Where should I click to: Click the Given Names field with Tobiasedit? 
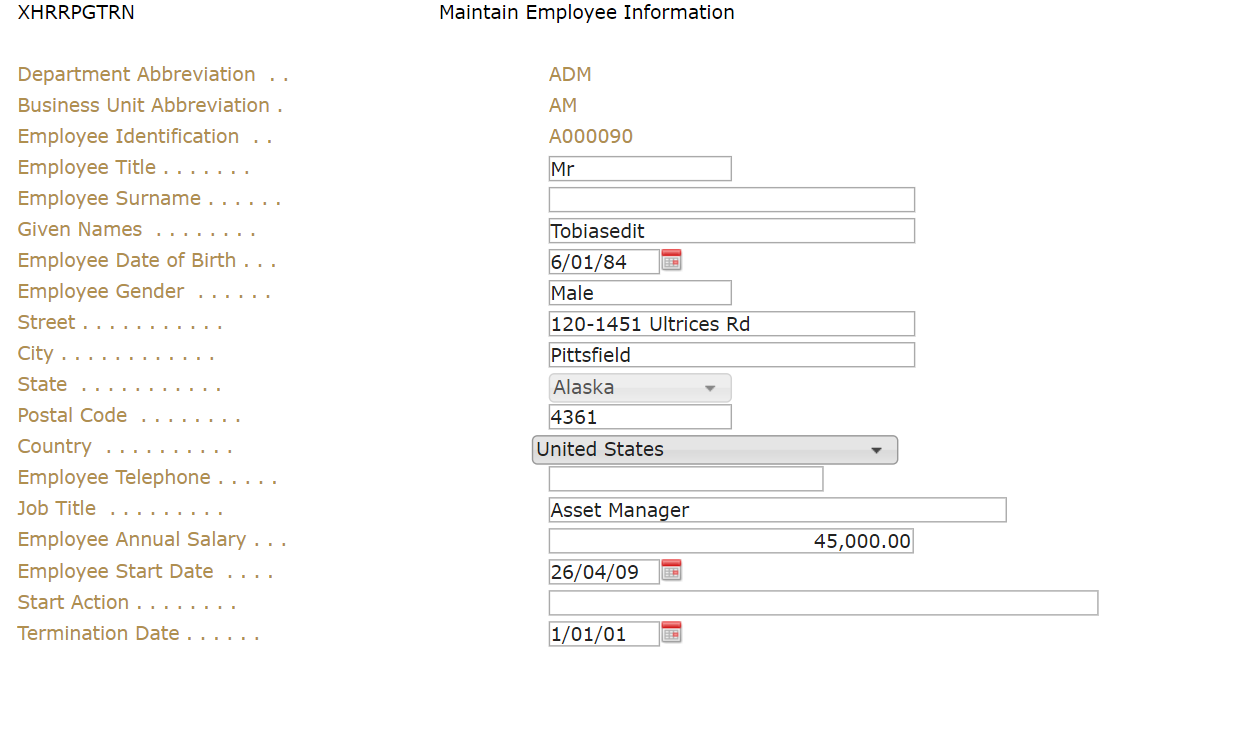click(x=731, y=231)
